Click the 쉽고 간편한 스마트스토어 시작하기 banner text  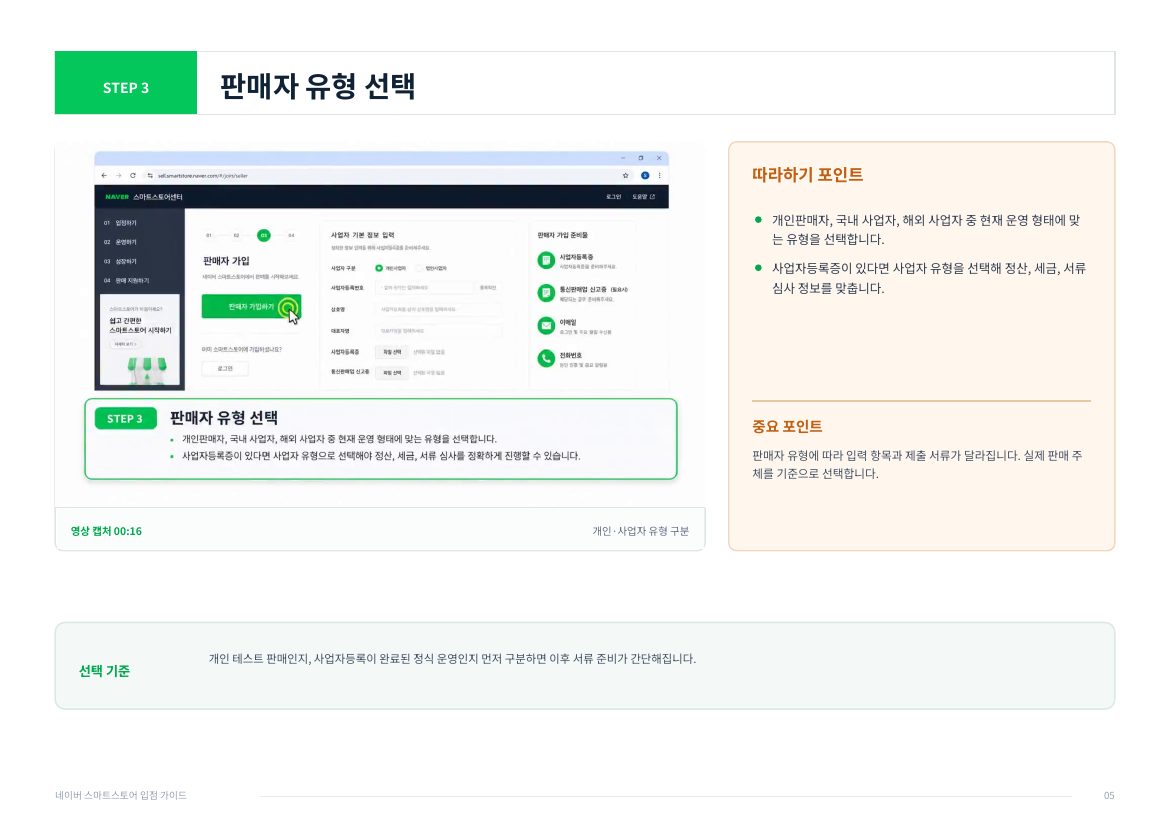(140, 325)
